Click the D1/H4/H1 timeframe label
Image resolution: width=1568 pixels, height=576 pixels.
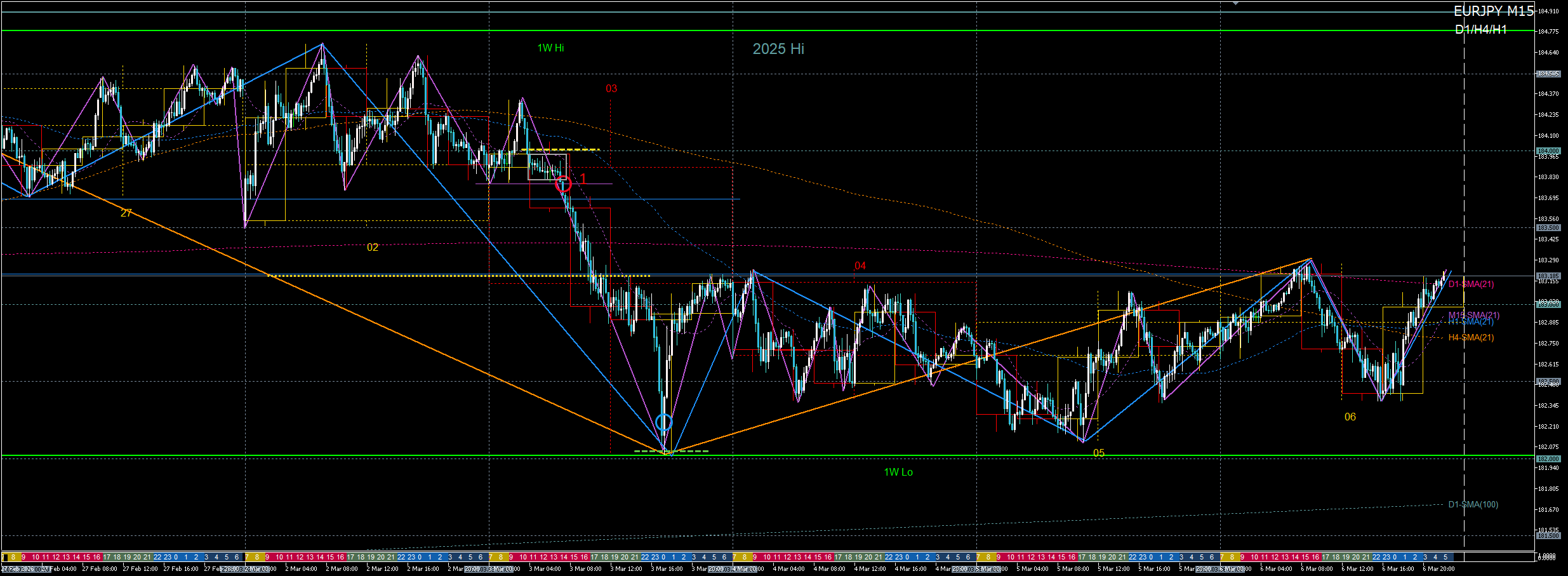pos(1480,30)
